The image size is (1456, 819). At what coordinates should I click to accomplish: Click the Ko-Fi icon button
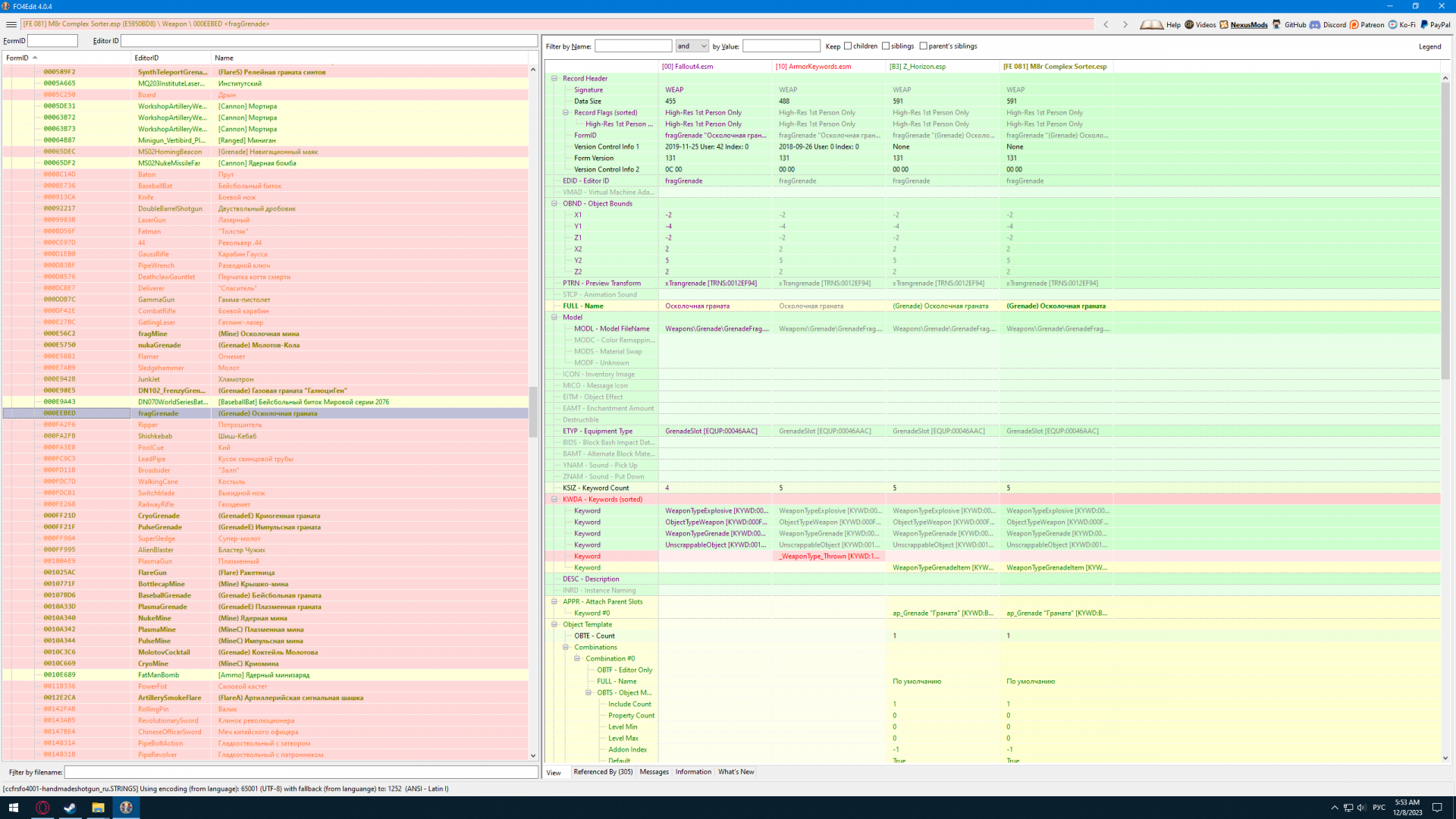coord(1392,24)
